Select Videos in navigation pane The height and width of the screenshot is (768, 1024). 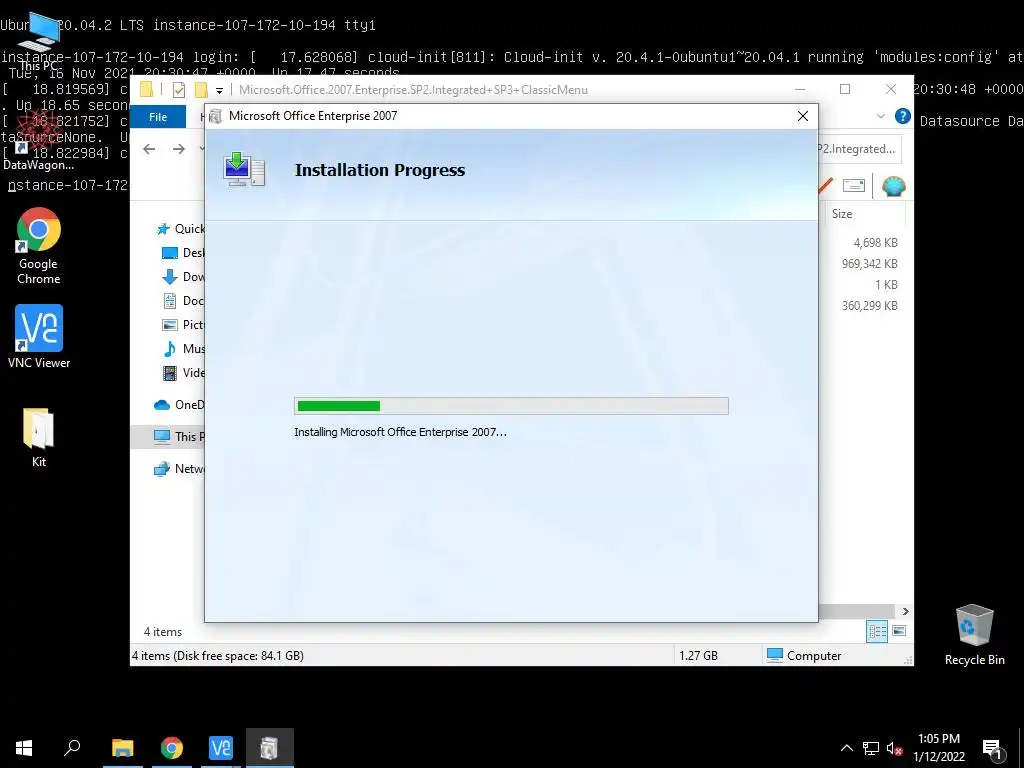pyautogui.click(x=183, y=373)
